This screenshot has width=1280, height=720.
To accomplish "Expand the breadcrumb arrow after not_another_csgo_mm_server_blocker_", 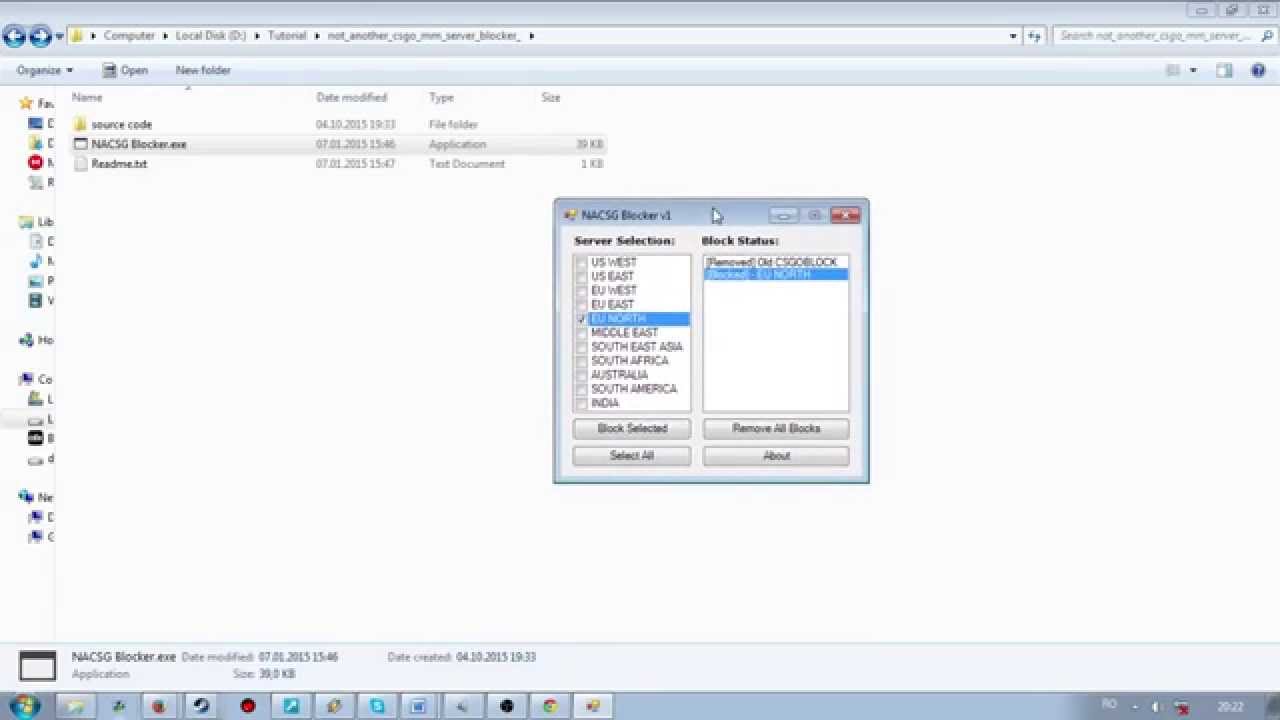I will [x=531, y=36].
